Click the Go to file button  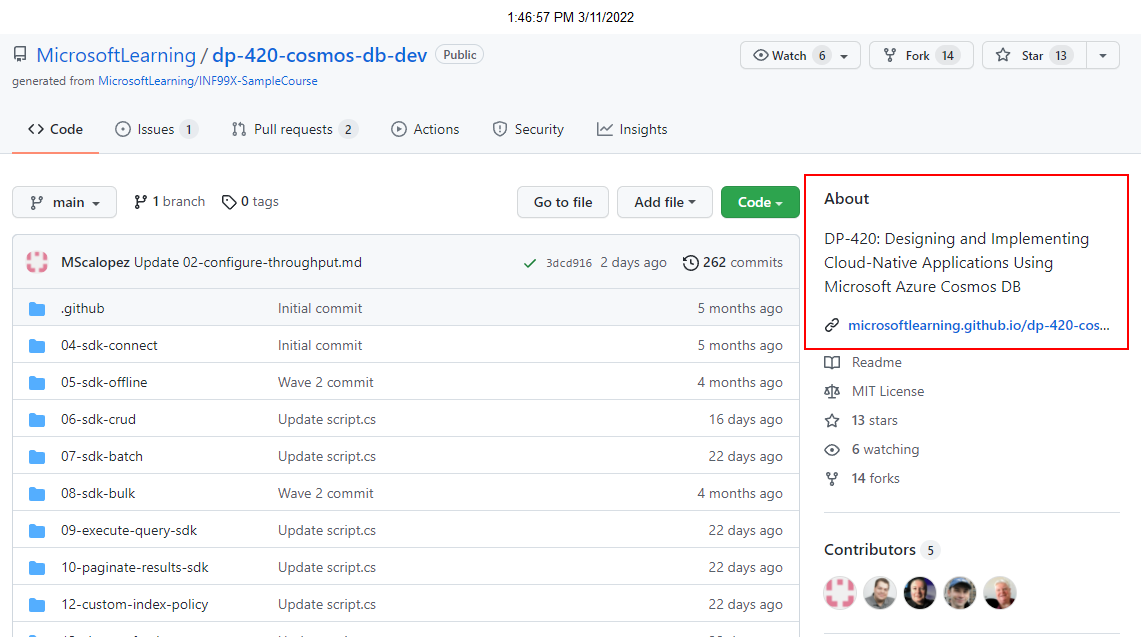point(562,201)
